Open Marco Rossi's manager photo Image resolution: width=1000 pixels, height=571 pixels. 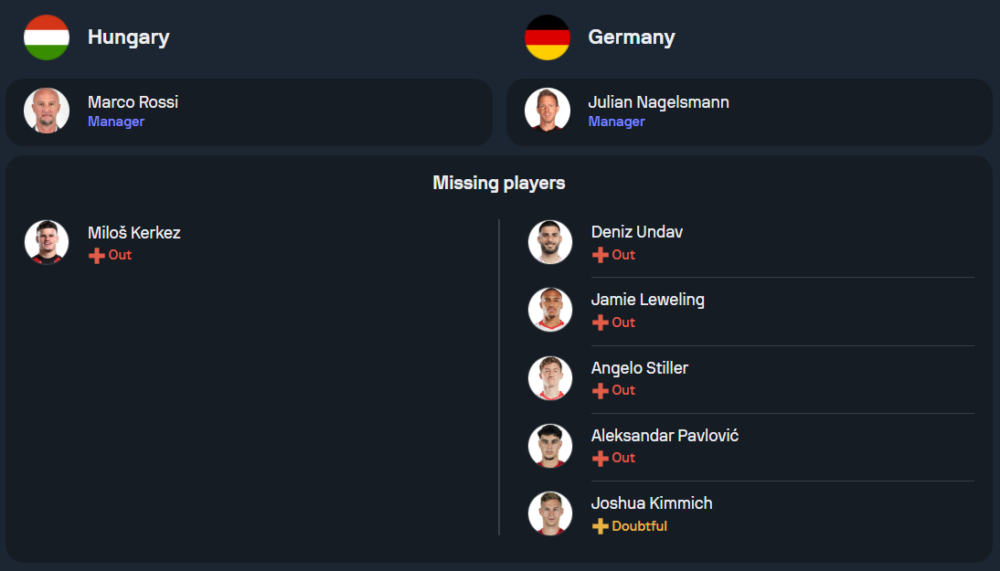click(x=47, y=111)
